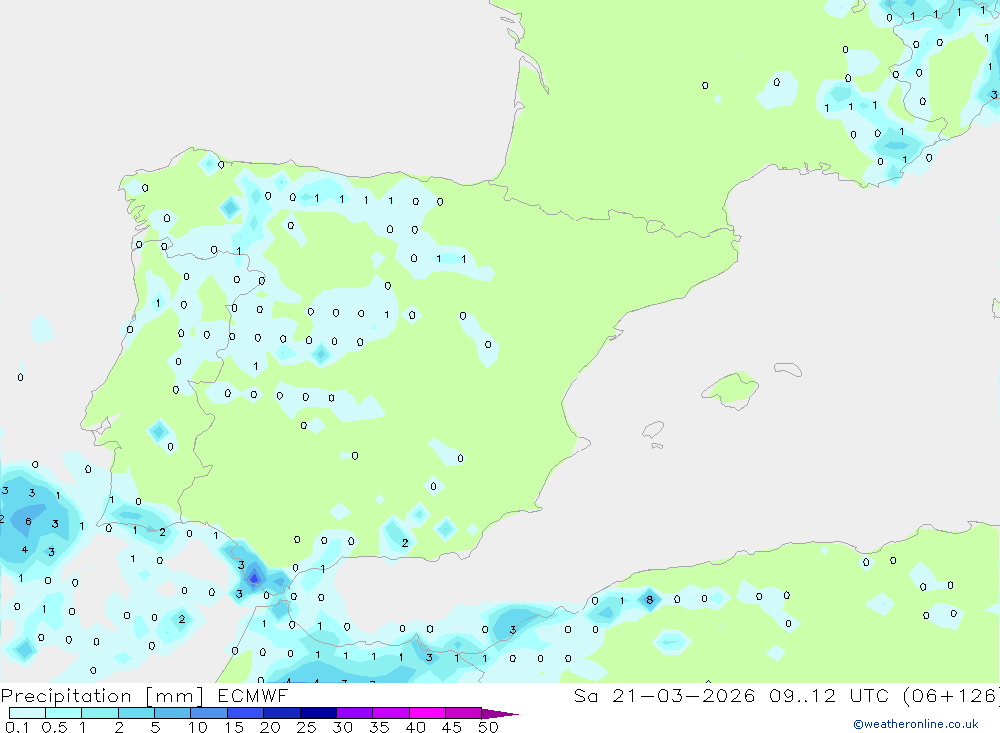The width and height of the screenshot is (1000, 733).
Task: Click the Mallorca island on the map
Action: pyautogui.click(x=731, y=389)
